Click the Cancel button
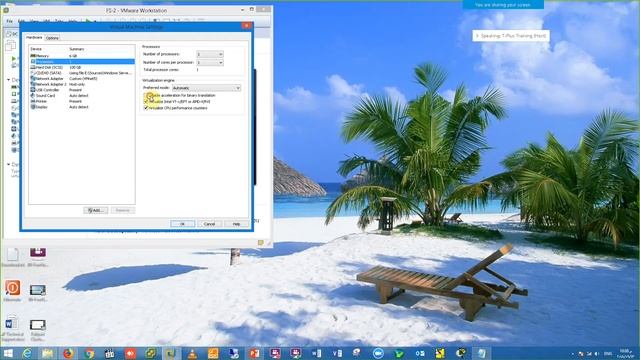The width and height of the screenshot is (640, 360). pyautogui.click(x=209, y=224)
